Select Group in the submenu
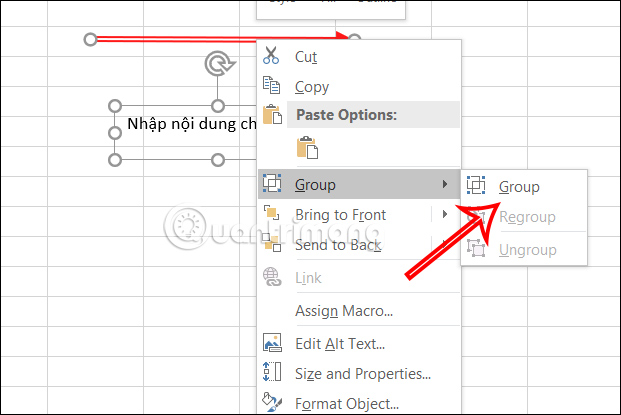 524,187
